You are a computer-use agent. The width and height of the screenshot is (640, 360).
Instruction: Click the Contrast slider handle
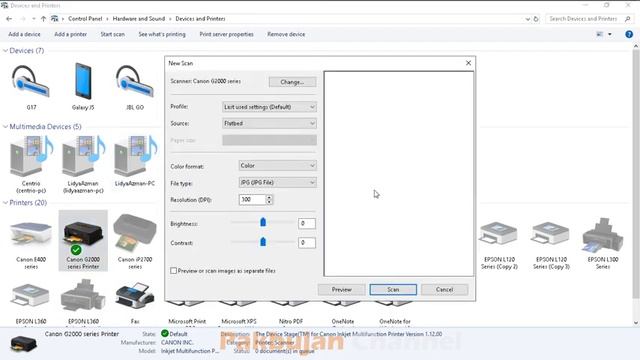pos(263,242)
